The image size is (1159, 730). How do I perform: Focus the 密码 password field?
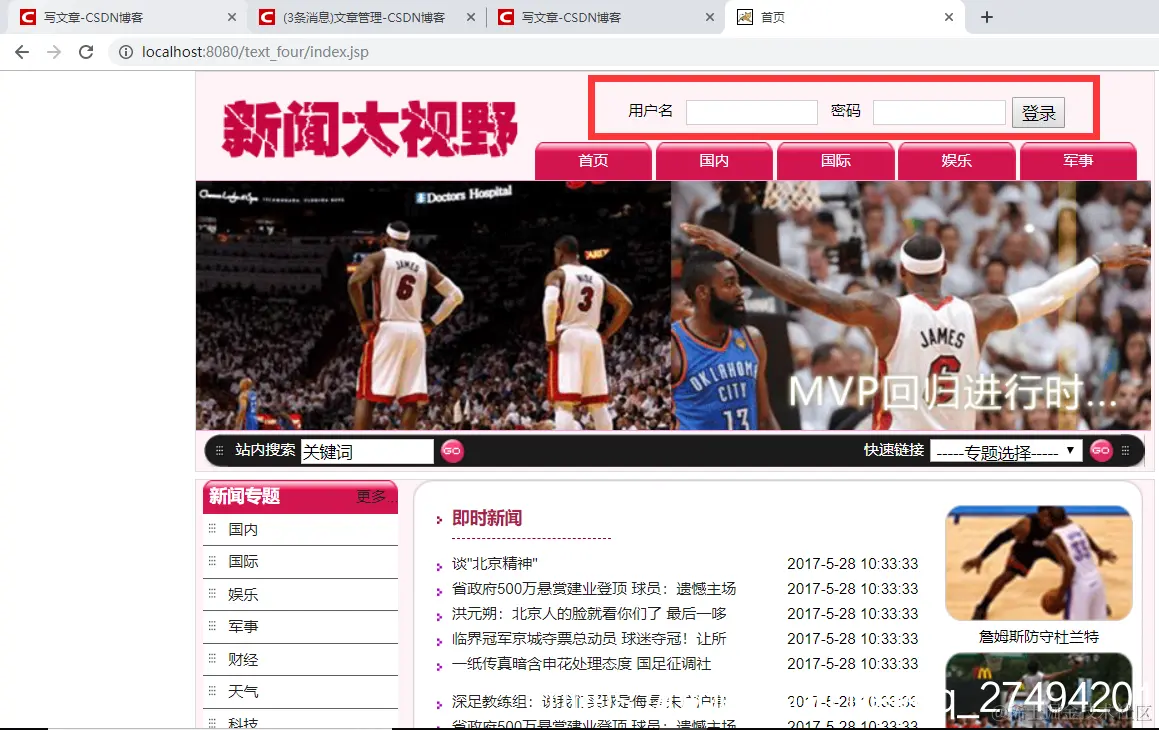tap(939, 112)
